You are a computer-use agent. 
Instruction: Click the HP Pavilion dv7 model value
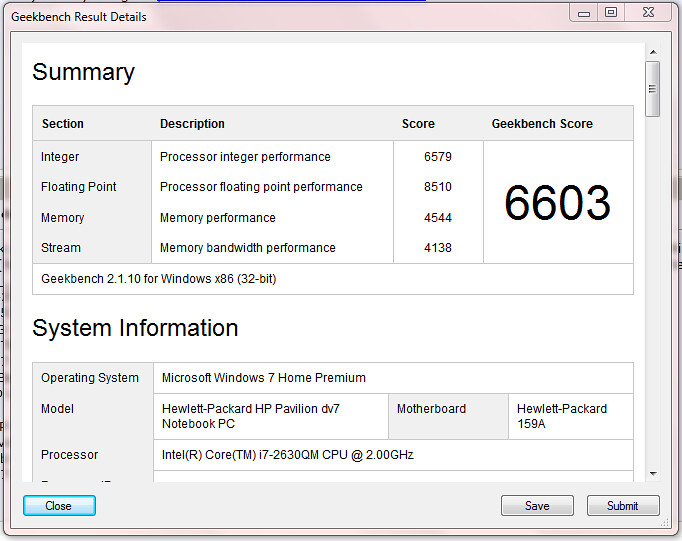tap(251, 416)
